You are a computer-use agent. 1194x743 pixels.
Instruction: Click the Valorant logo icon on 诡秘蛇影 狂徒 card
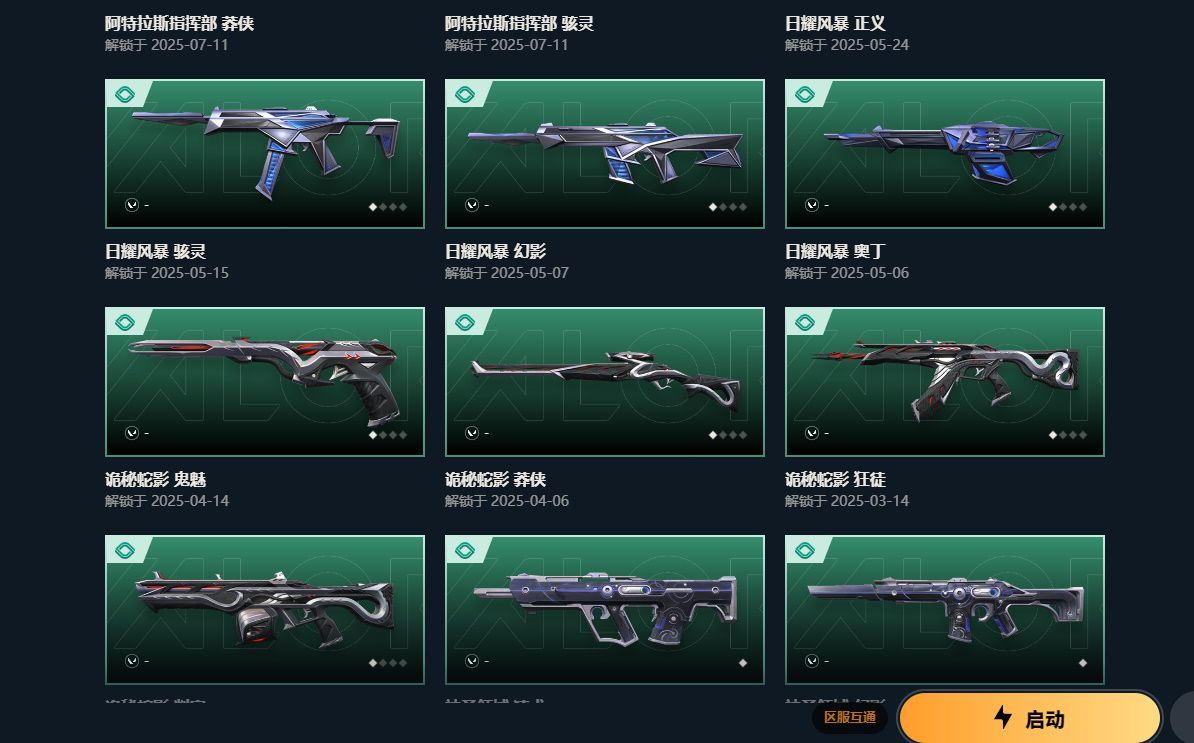(x=812, y=432)
